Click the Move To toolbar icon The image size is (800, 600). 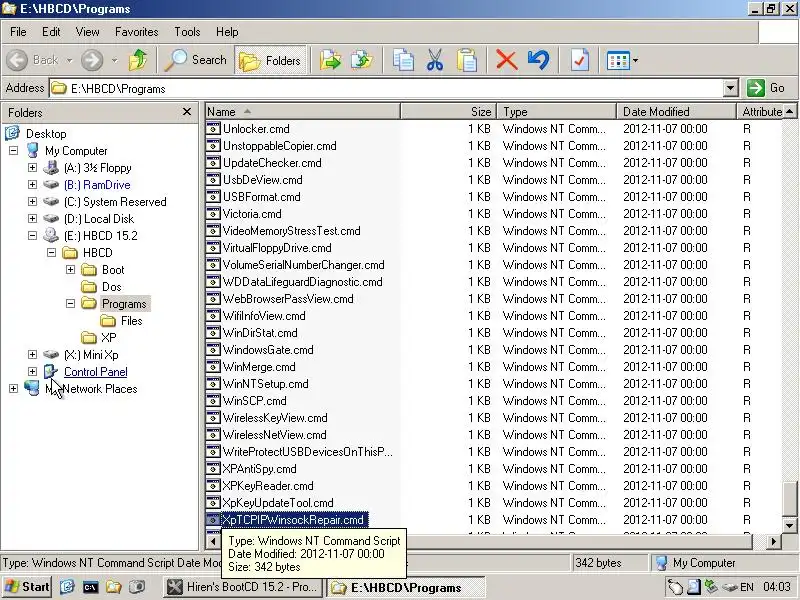330,60
